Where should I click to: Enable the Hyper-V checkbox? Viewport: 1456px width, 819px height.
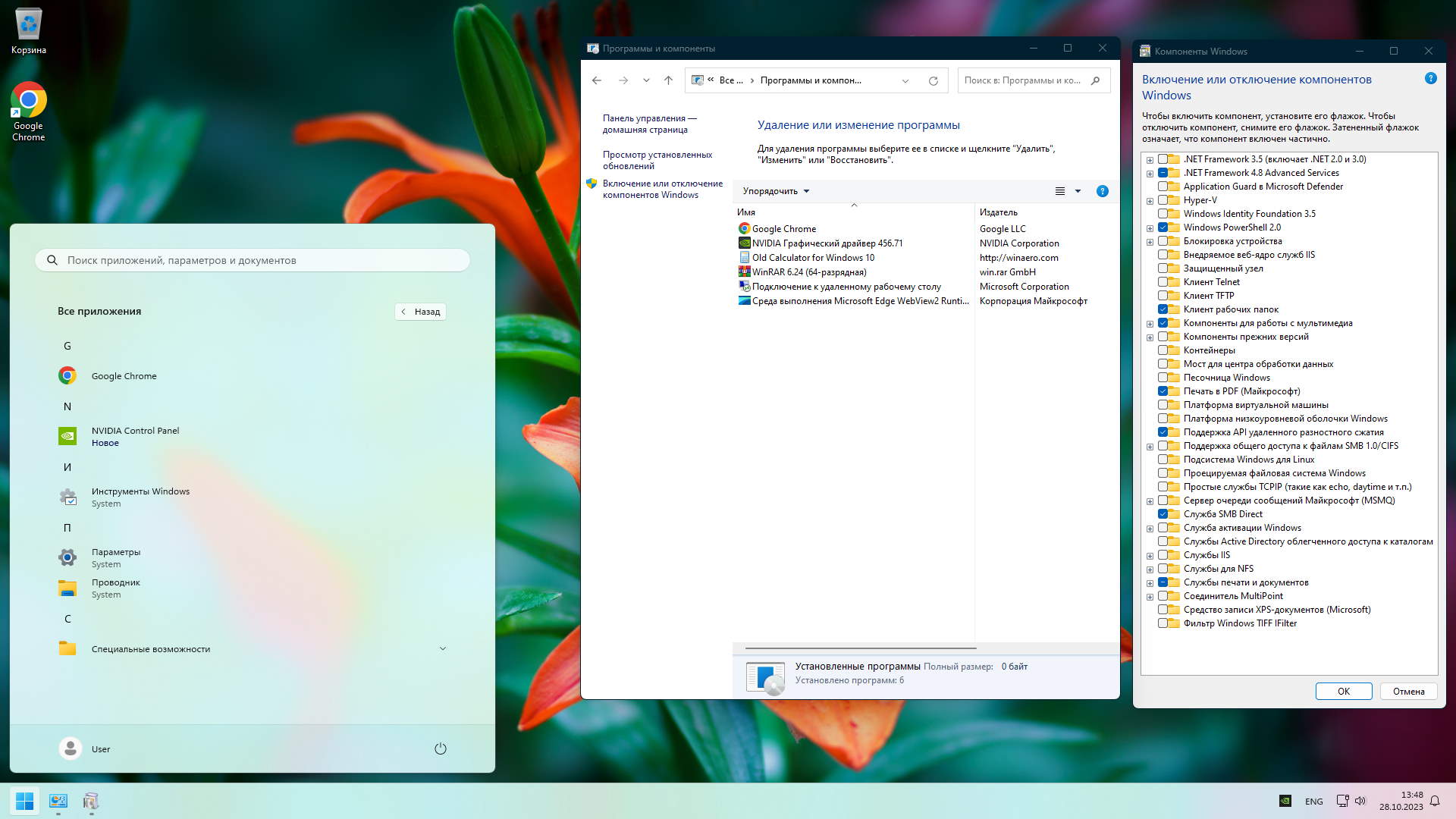(x=1163, y=200)
